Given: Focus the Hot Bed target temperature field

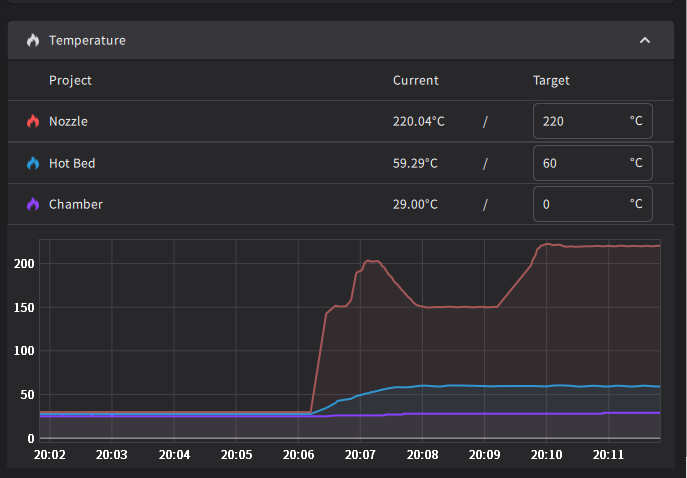Looking at the screenshot, I should point(580,163).
